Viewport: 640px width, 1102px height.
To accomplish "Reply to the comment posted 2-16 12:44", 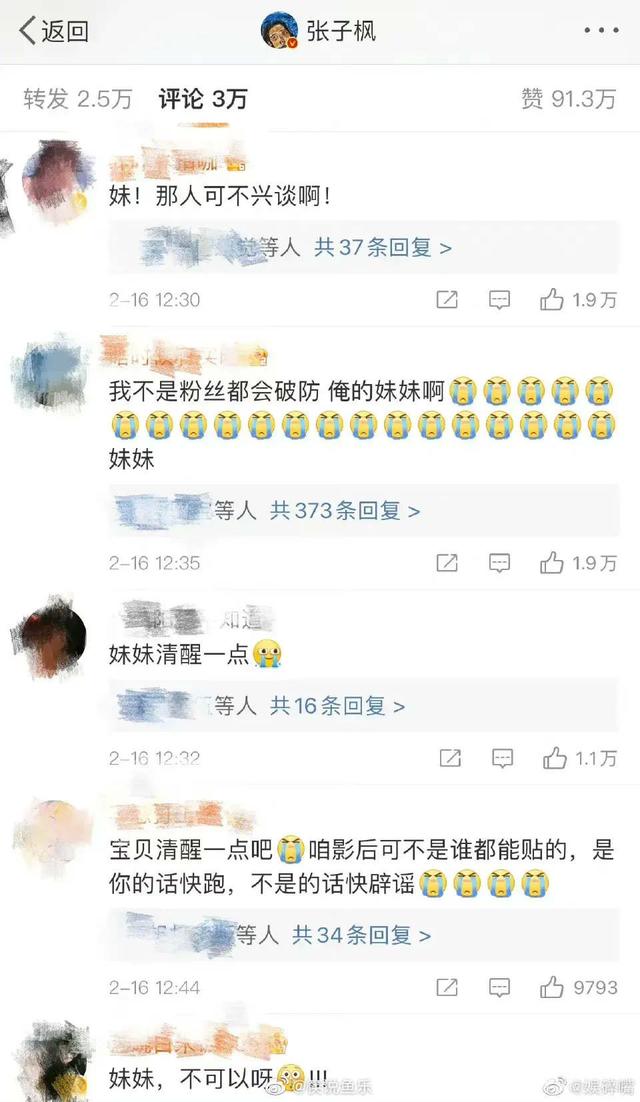I will (499, 987).
